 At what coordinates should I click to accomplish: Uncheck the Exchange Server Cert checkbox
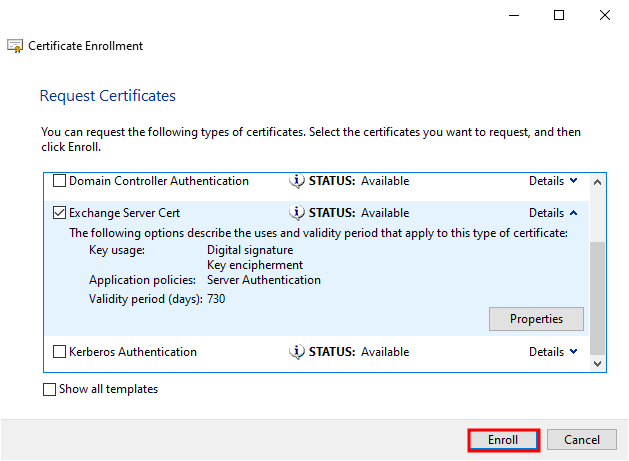pyautogui.click(x=59, y=213)
